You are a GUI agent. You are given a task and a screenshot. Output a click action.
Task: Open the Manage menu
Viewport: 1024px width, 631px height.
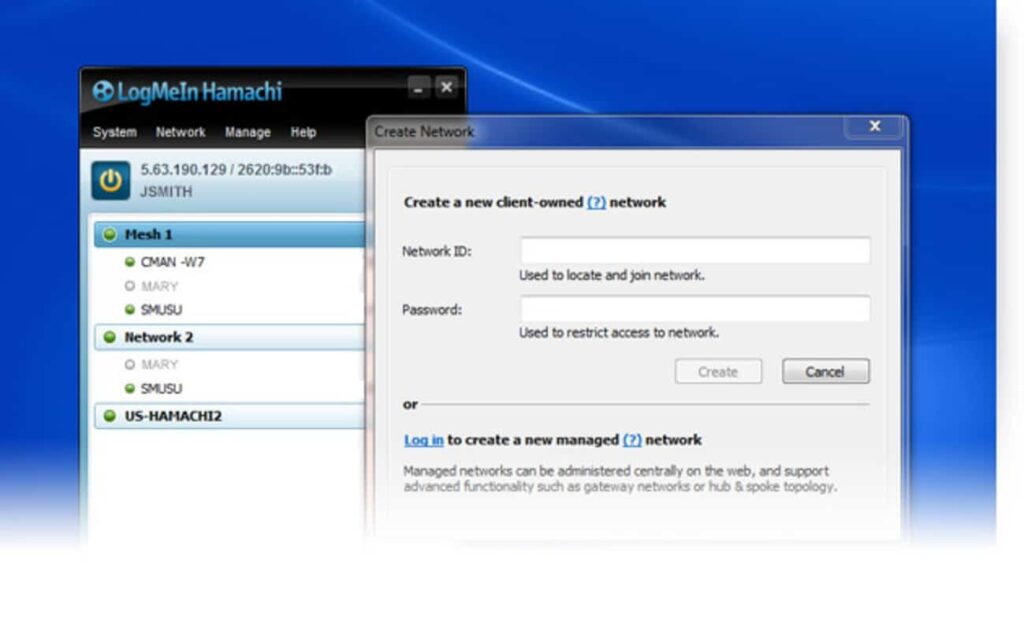point(247,132)
